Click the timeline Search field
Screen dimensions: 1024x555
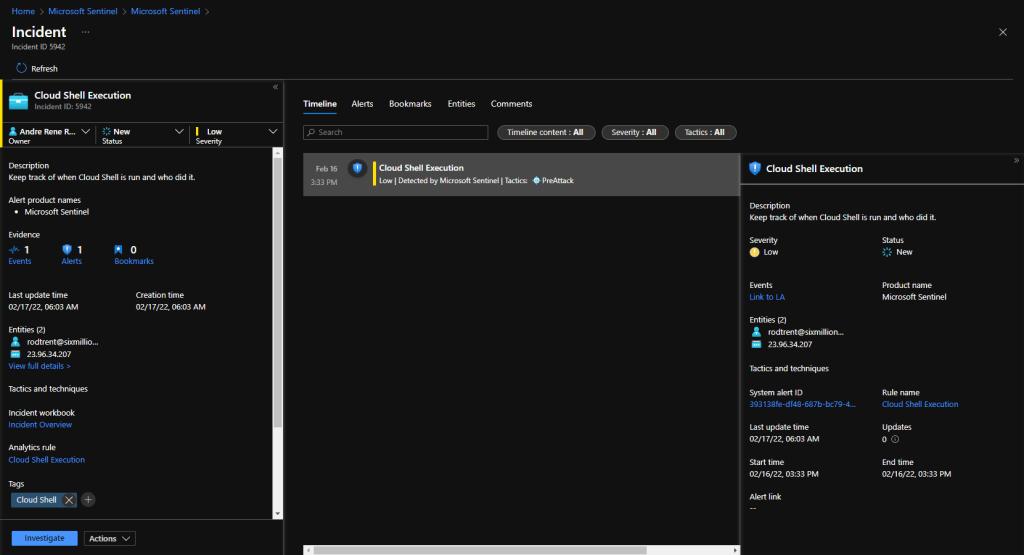tap(396, 133)
